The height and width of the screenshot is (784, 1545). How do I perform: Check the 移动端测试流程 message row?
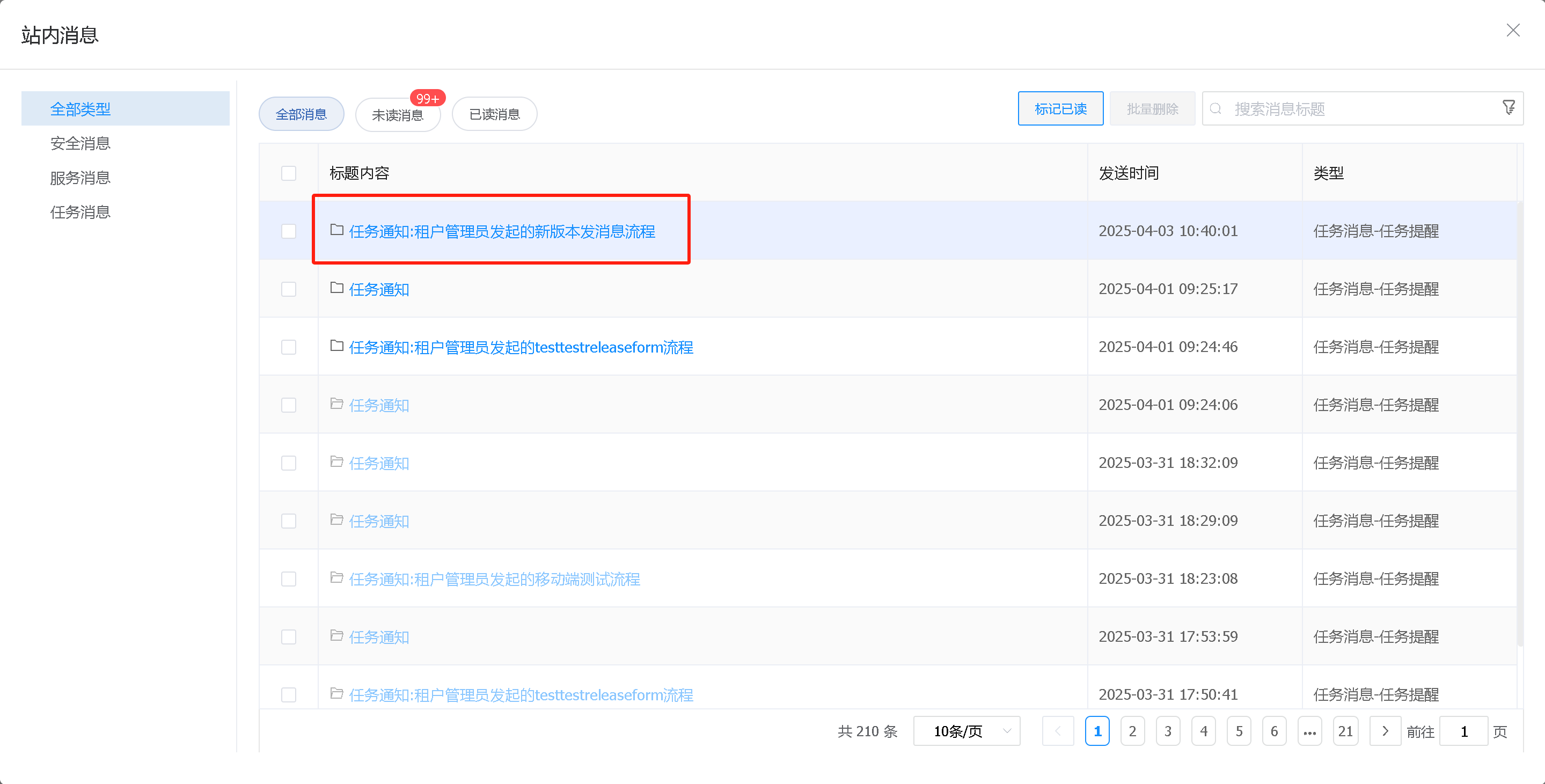pyautogui.click(x=289, y=579)
